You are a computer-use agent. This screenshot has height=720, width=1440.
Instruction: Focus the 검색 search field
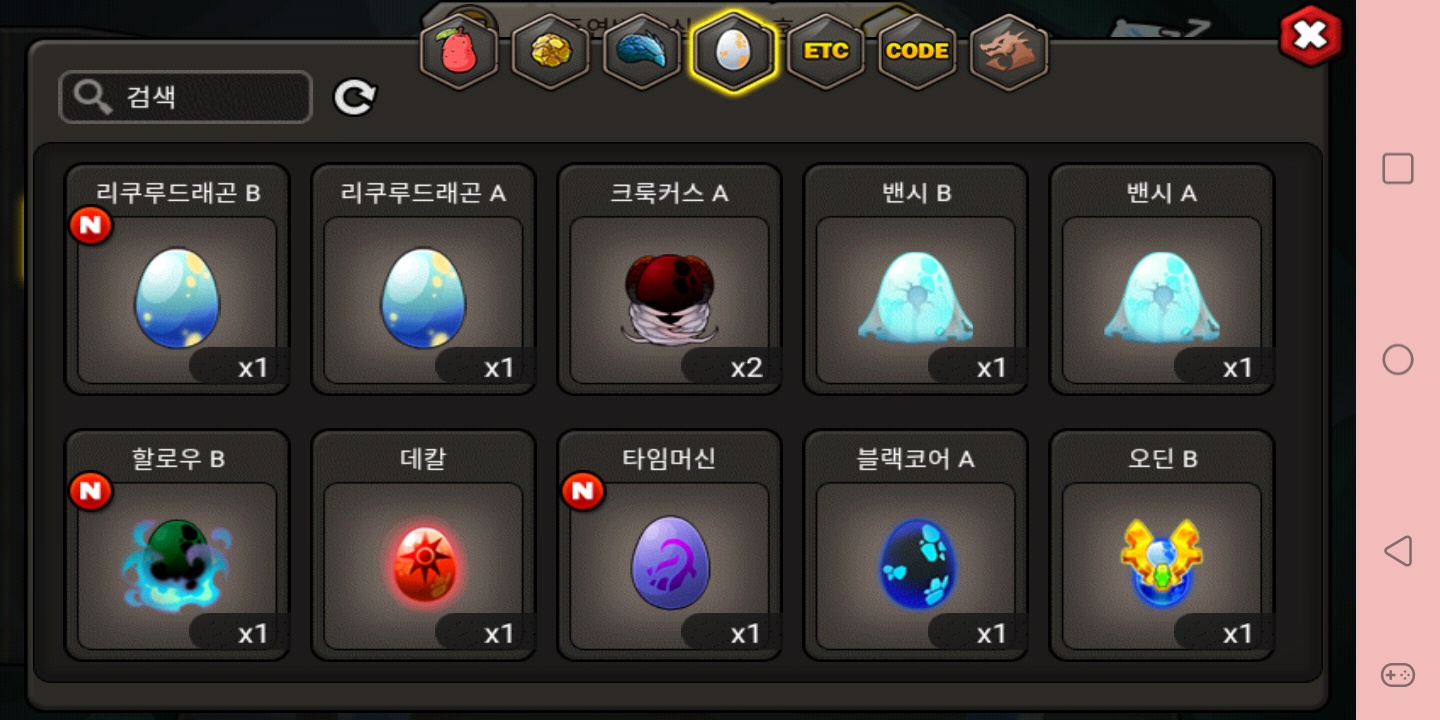[x=186, y=97]
